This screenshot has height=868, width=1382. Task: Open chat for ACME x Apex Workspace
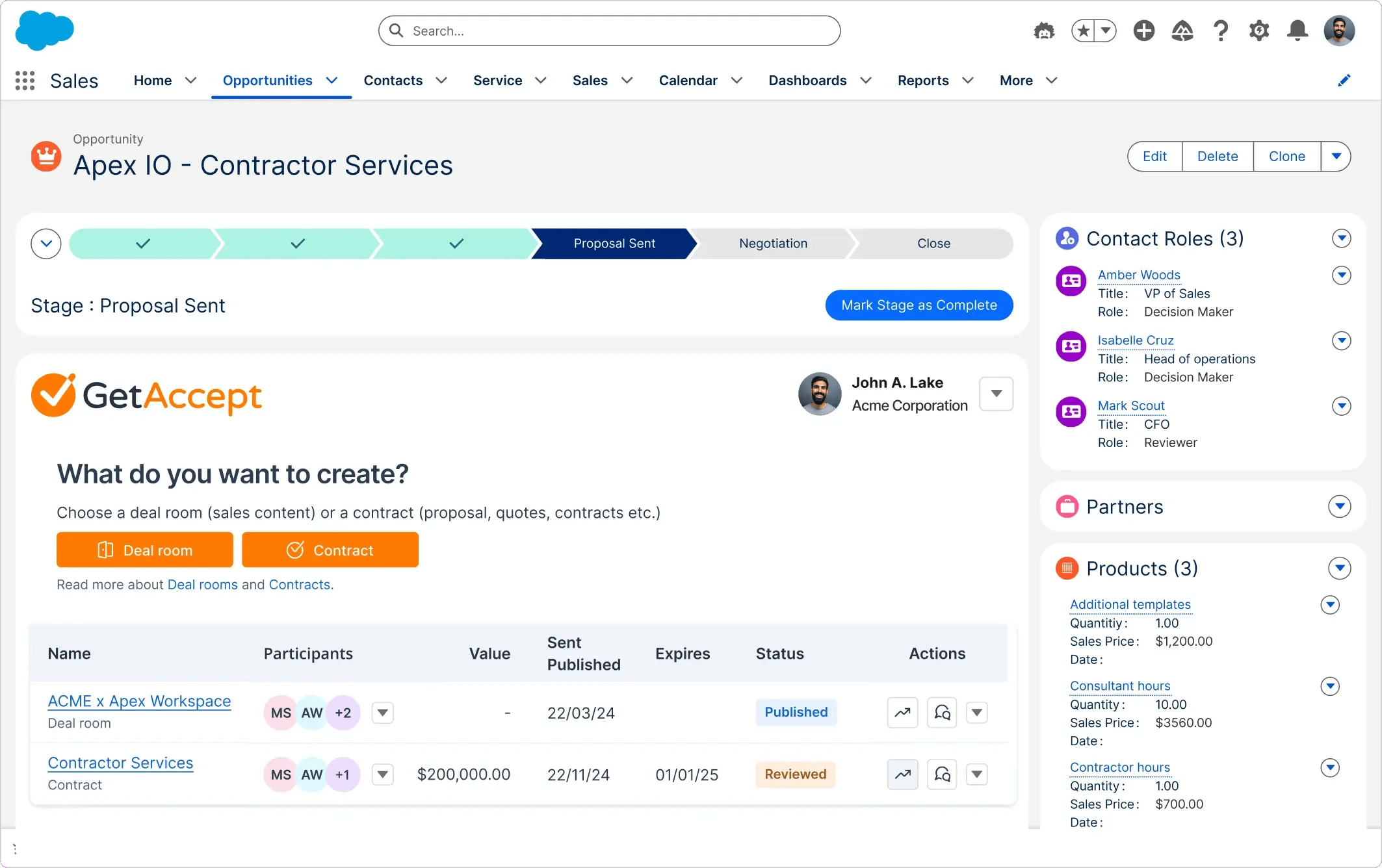[942, 713]
